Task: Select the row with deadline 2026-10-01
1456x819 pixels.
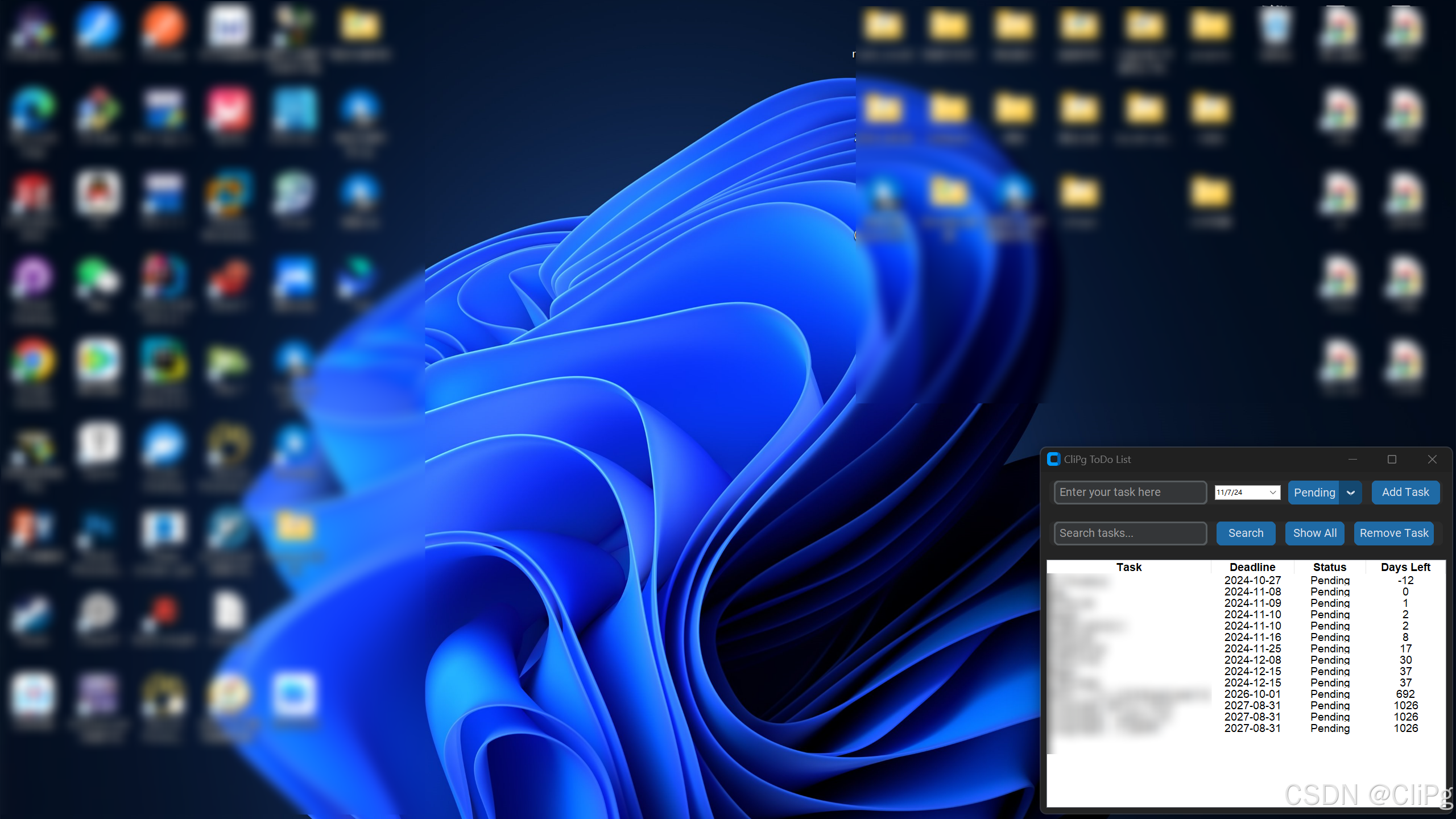Action: (1252, 694)
